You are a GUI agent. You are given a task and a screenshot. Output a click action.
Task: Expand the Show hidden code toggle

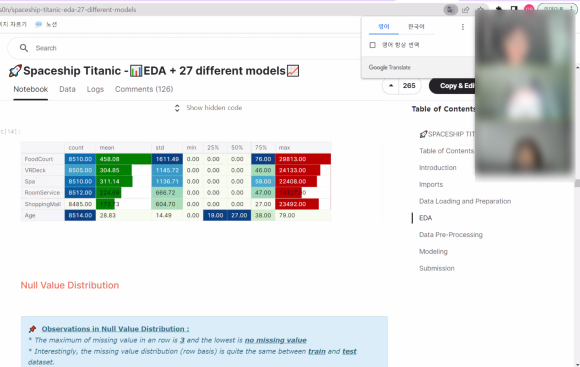click(208, 108)
